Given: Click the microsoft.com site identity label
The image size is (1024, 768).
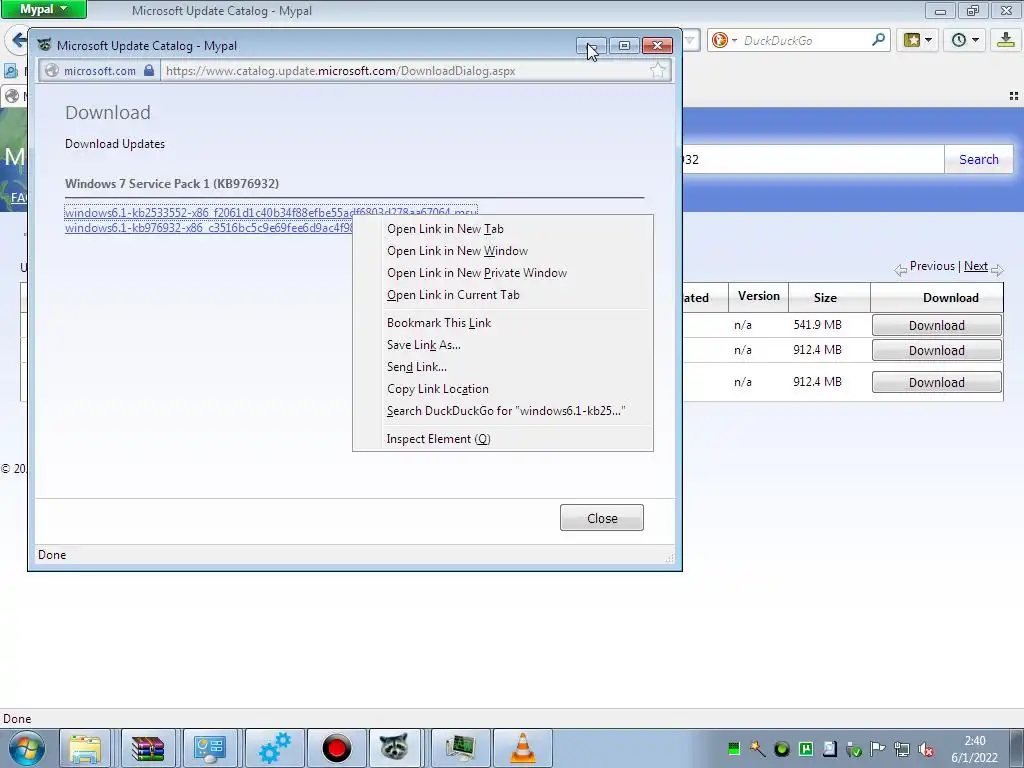Looking at the screenshot, I should click(x=100, y=71).
